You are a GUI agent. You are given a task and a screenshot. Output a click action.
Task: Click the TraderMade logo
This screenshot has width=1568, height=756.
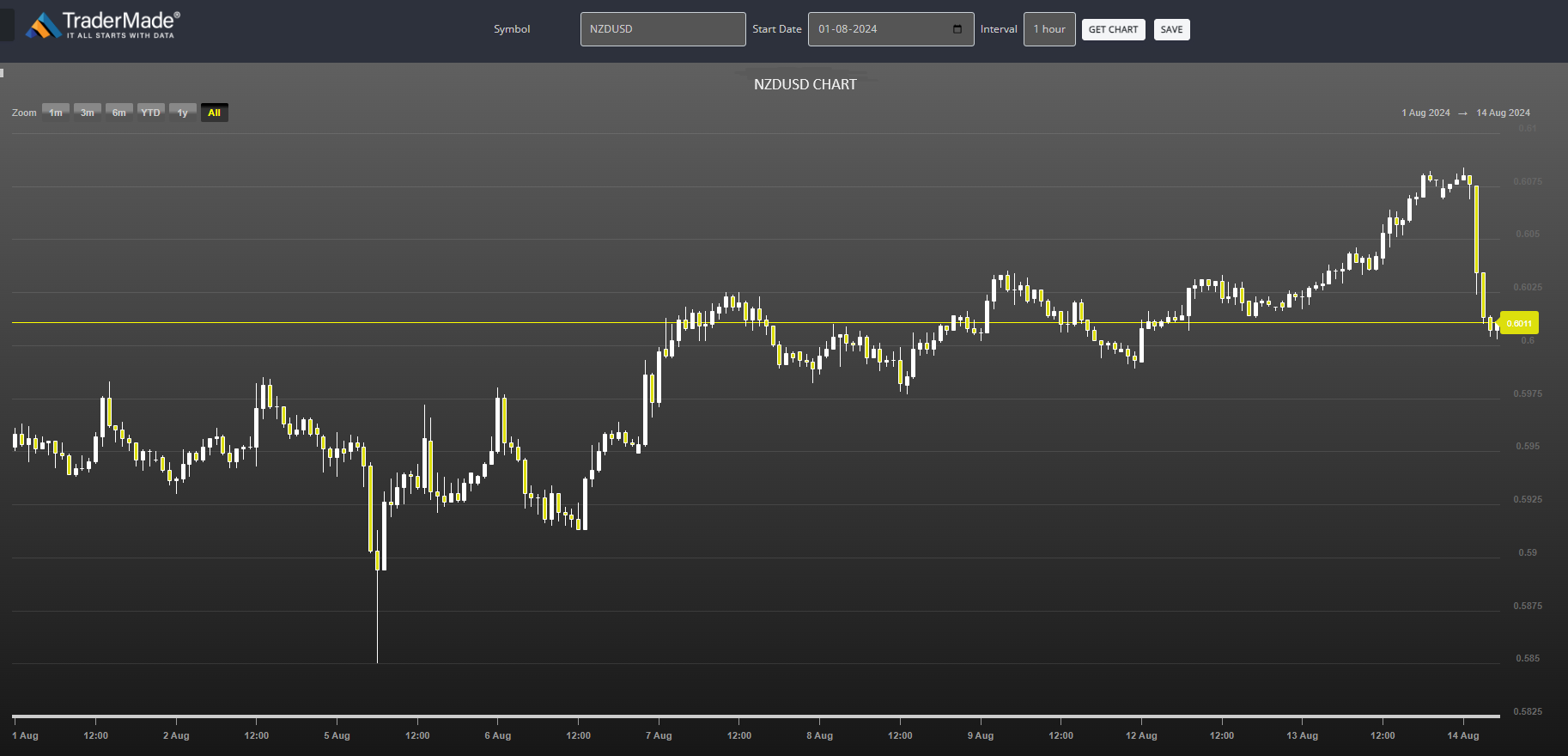102,25
